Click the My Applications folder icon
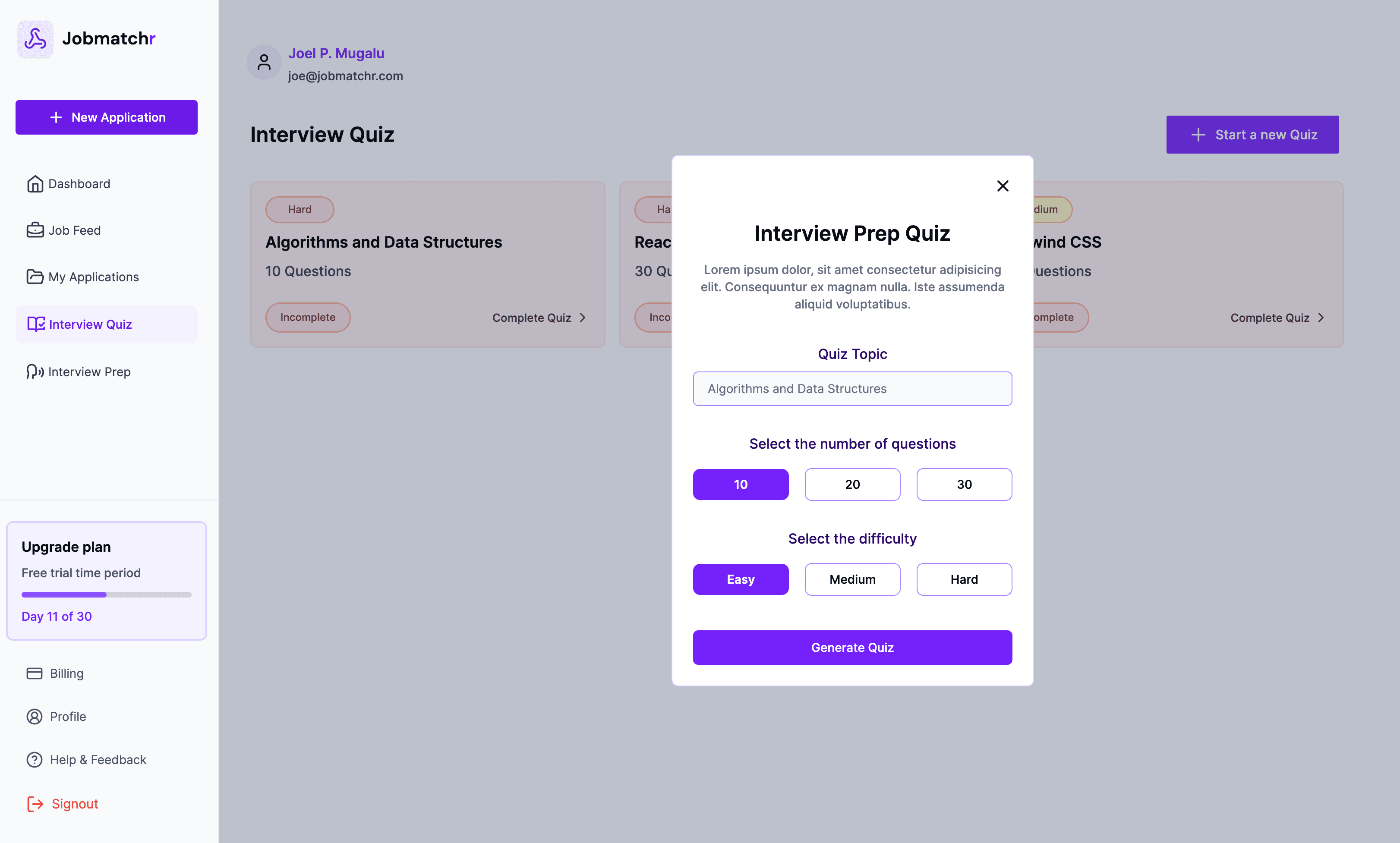Viewport: 1400px width, 843px height. pos(35,277)
